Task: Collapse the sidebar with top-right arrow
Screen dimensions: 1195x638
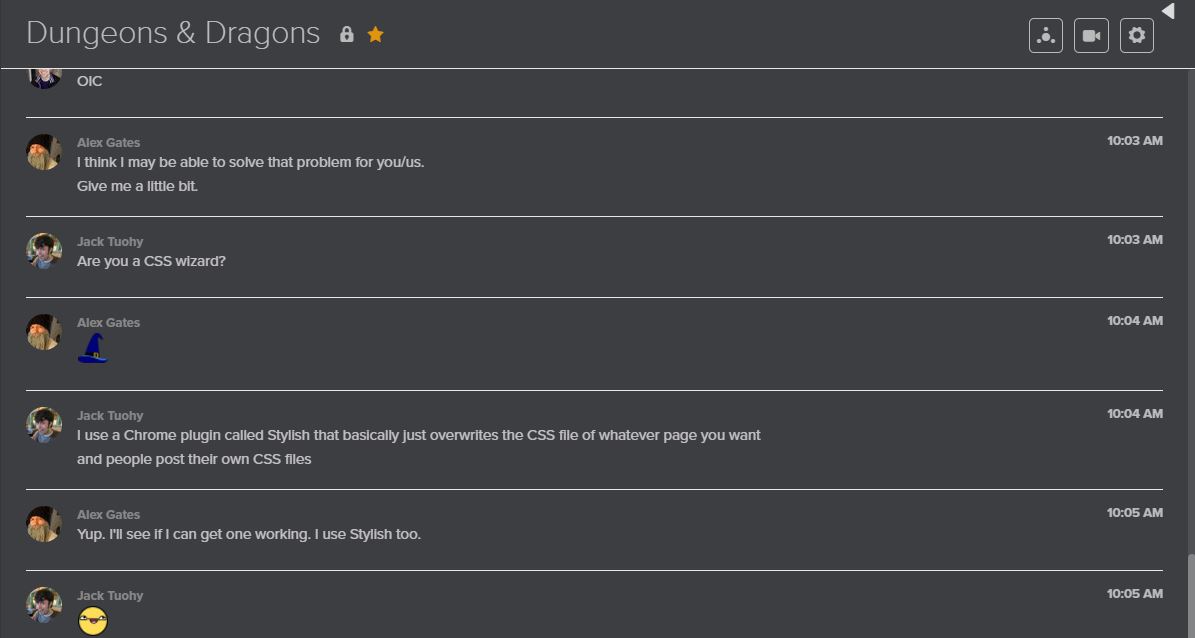Action: [x=1168, y=10]
